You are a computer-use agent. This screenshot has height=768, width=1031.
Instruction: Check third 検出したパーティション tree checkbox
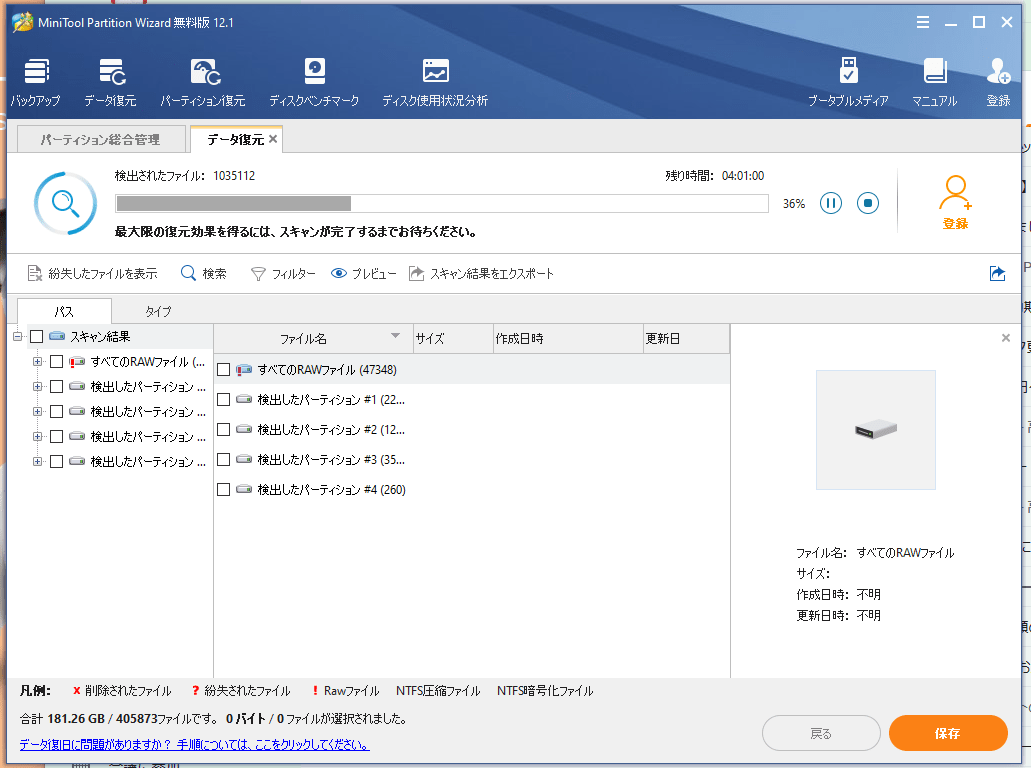[x=57, y=437]
